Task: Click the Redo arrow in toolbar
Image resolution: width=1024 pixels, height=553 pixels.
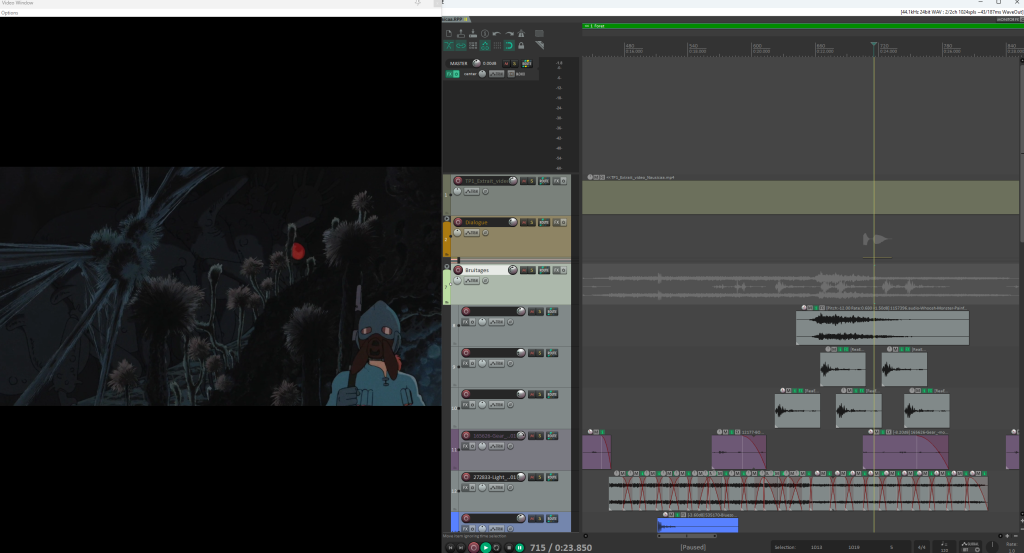Action: 509,33
